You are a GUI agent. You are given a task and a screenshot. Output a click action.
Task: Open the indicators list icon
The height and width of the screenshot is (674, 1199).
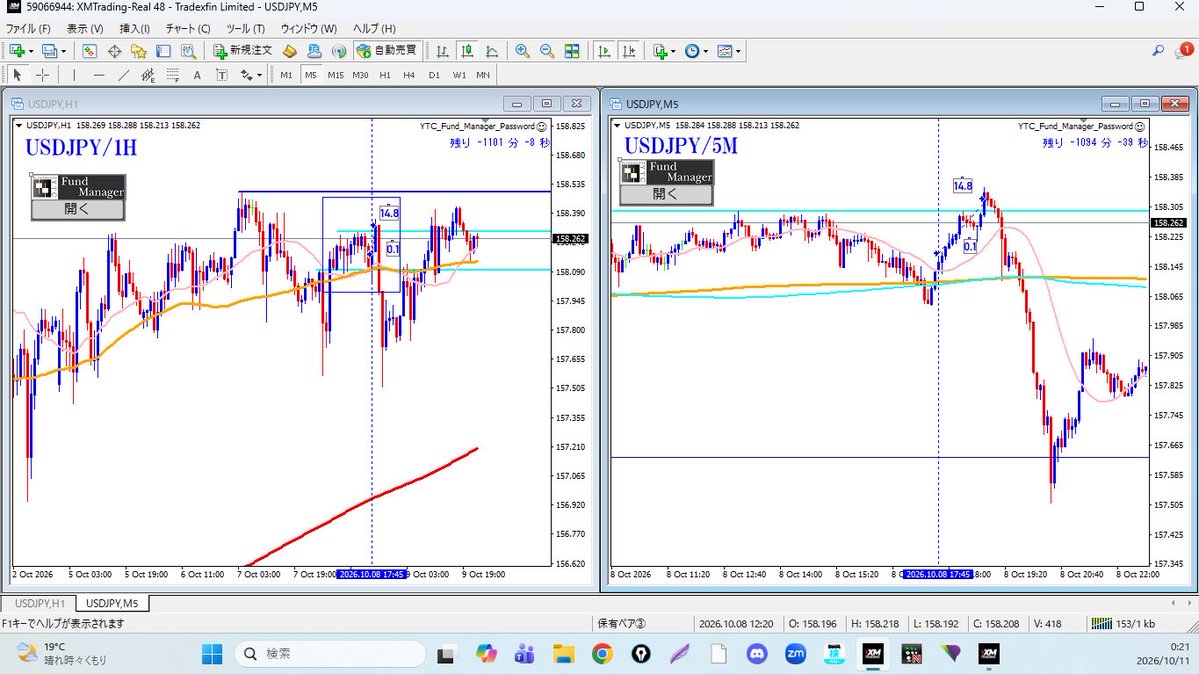pyautogui.click(x=661, y=51)
